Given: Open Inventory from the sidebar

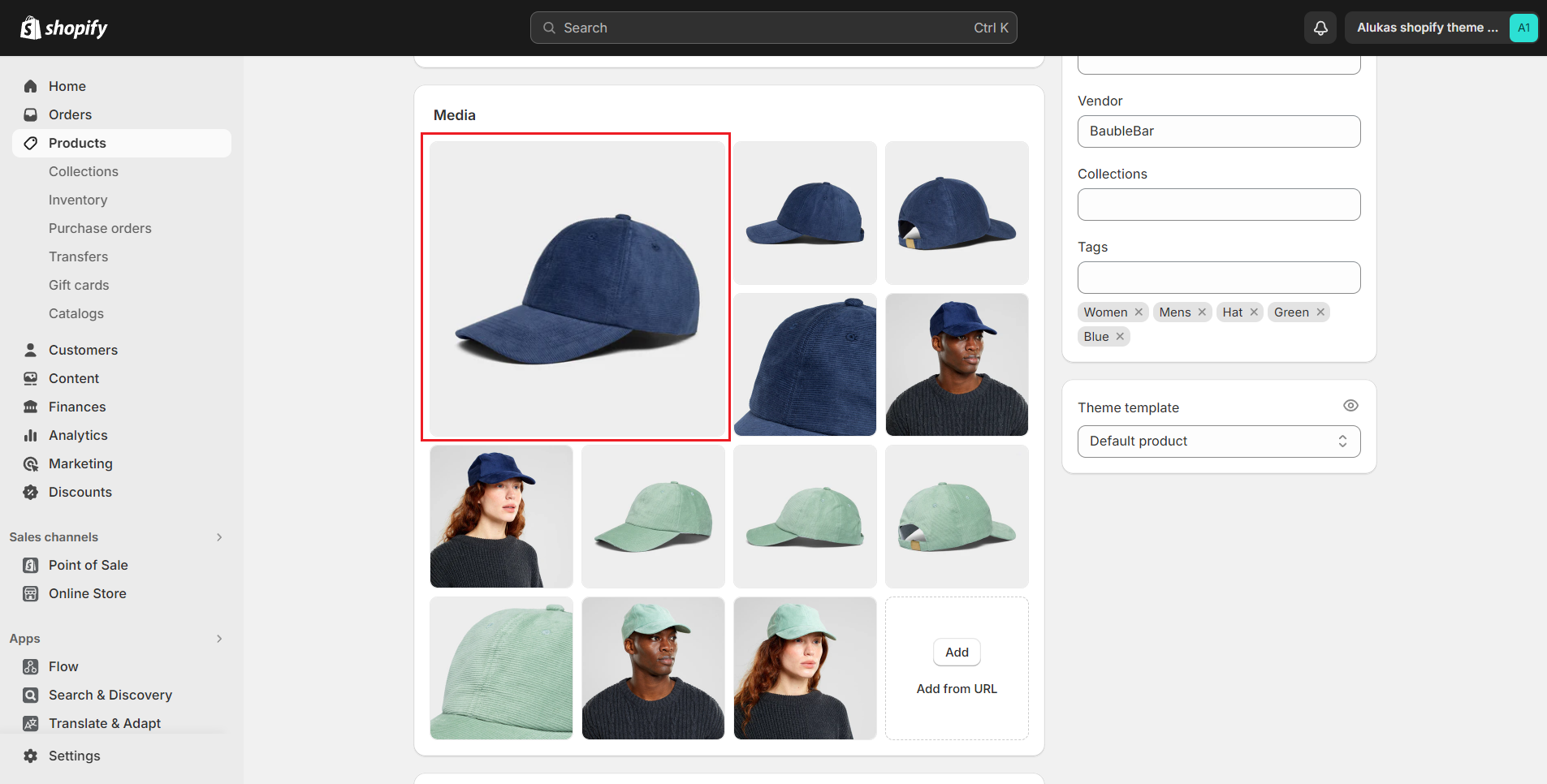Looking at the screenshot, I should pyautogui.click(x=78, y=200).
